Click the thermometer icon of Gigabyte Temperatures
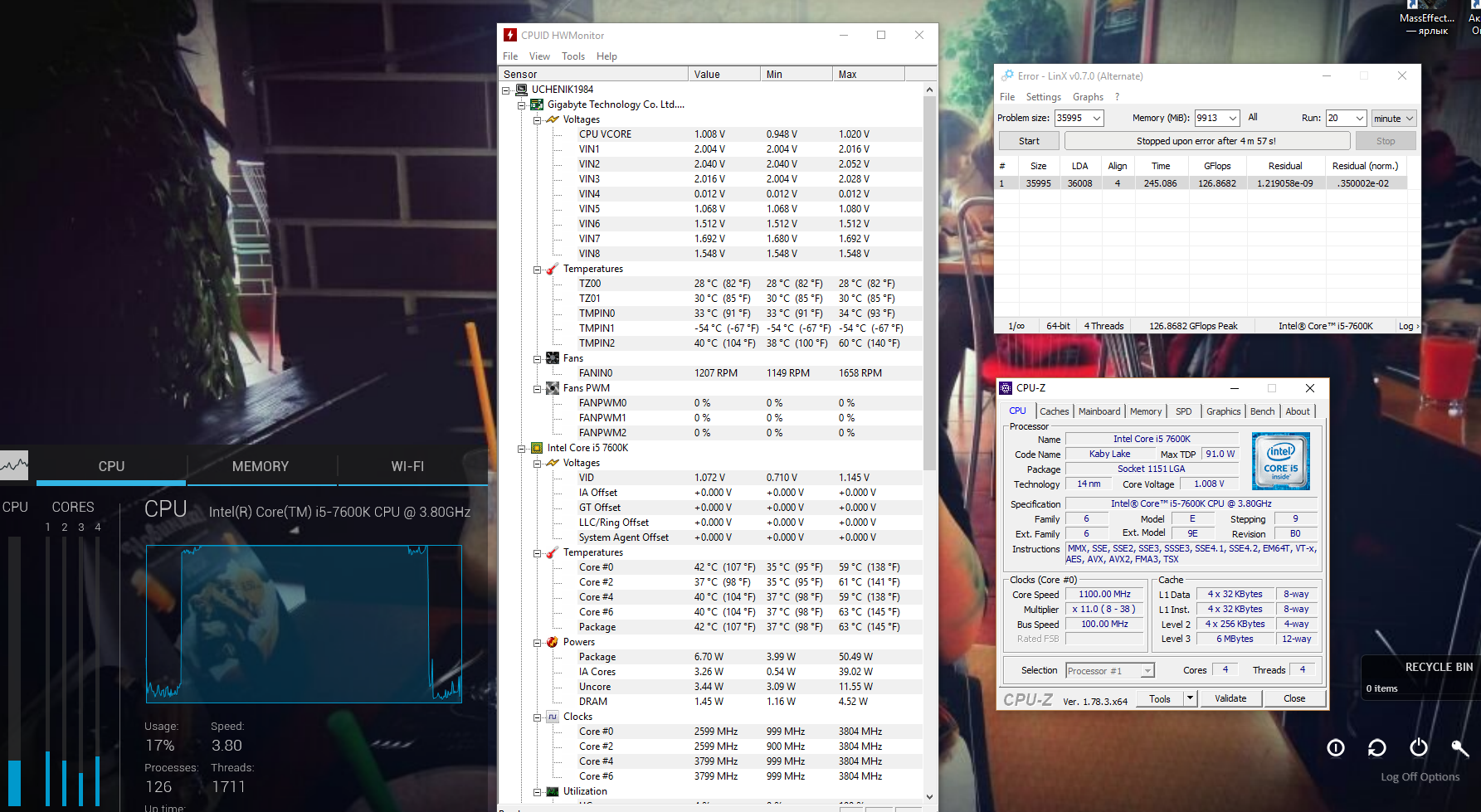This screenshot has width=1481, height=812. pyautogui.click(x=553, y=269)
